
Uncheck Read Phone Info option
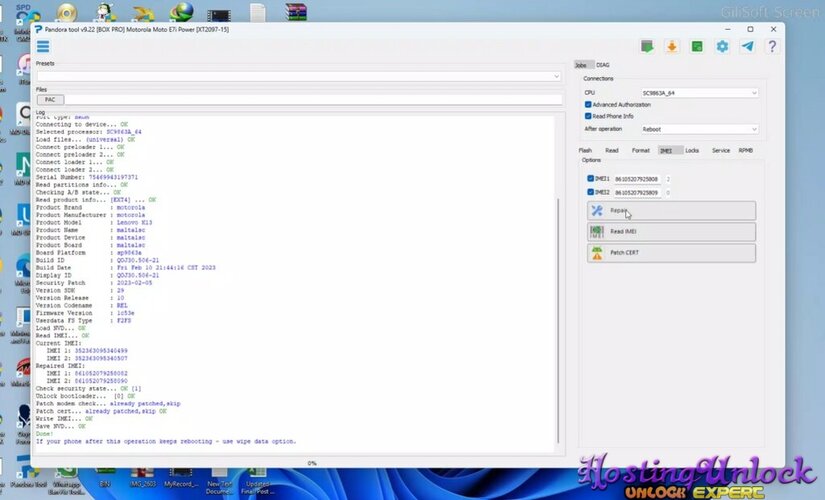pos(588,116)
